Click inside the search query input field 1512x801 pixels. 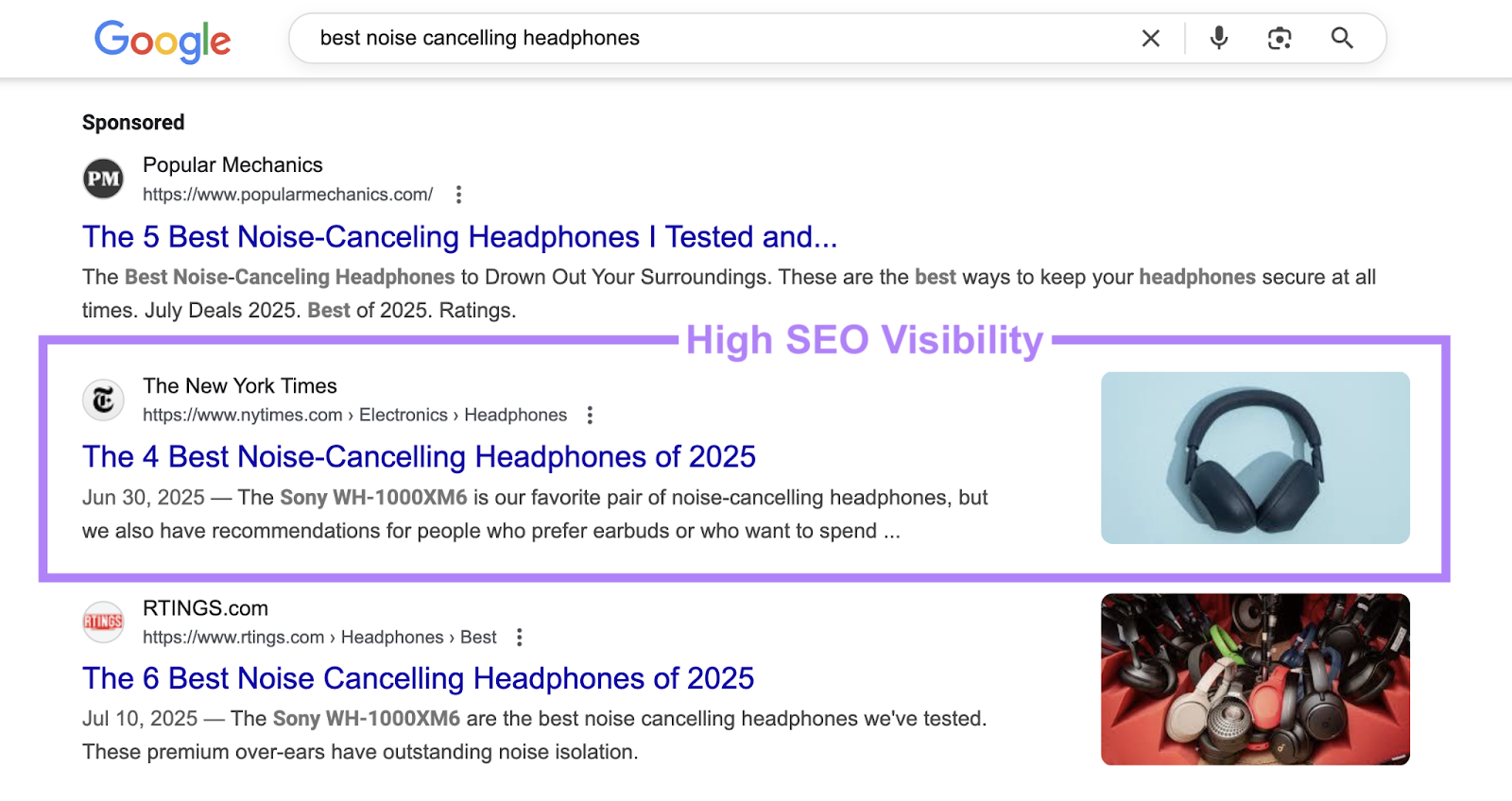pyautogui.click(x=661, y=39)
